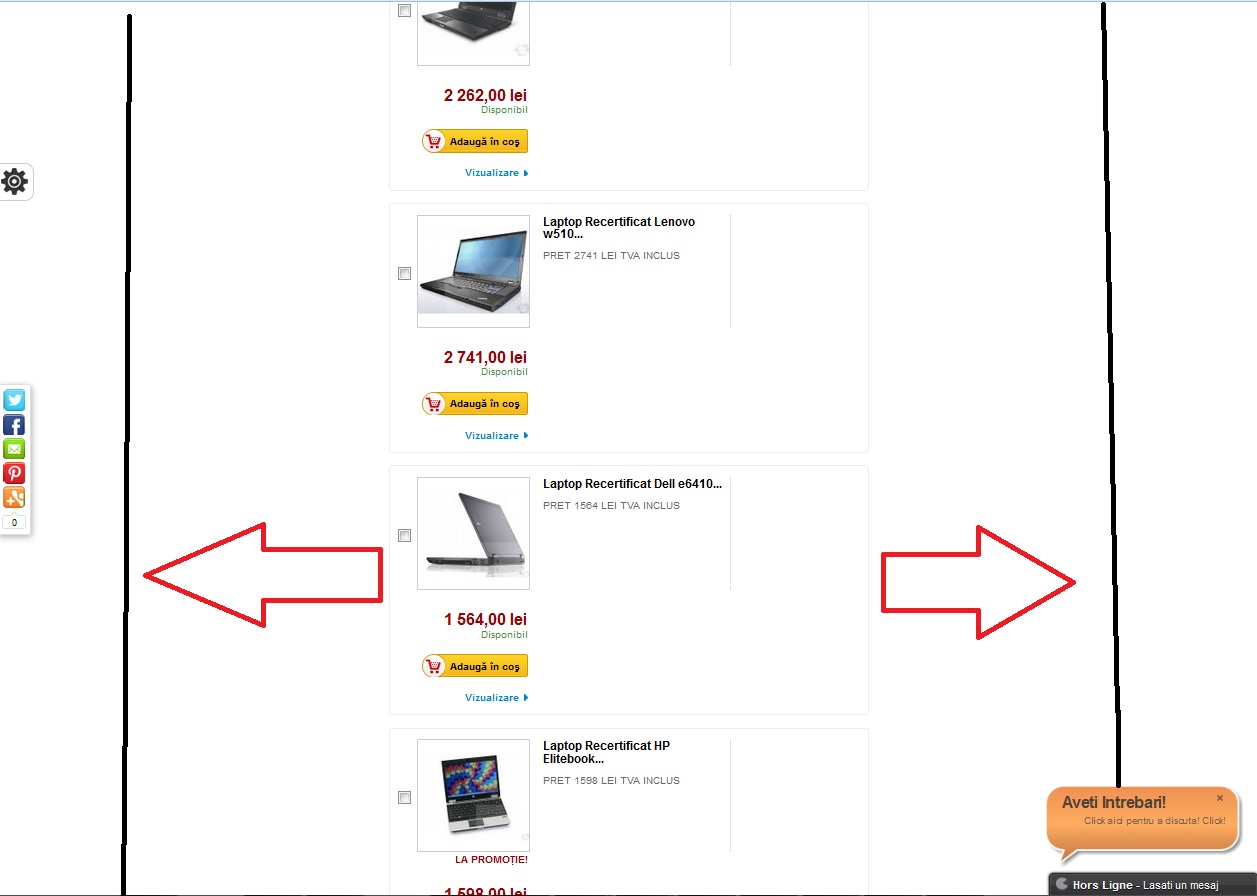Image resolution: width=1257 pixels, height=896 pixels.
Task: Close the Aveti Intrebari chat bubble
Action: 1220,798
